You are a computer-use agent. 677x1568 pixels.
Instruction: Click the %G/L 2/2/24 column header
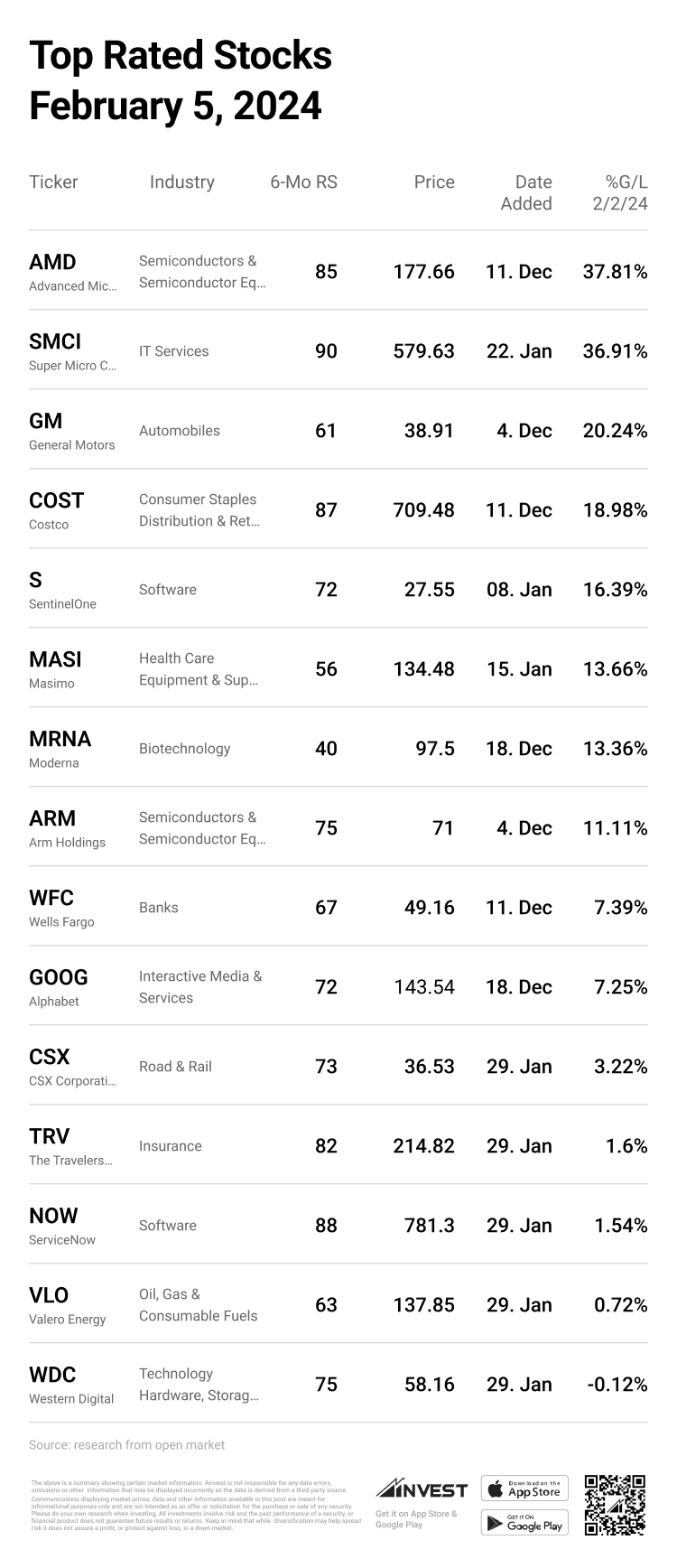[x=620, y=193]
